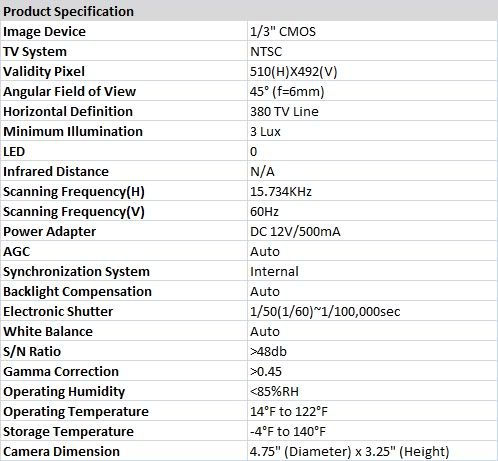
Task: Click the 1/3" CMOS value cell
Action: (372, 31)
